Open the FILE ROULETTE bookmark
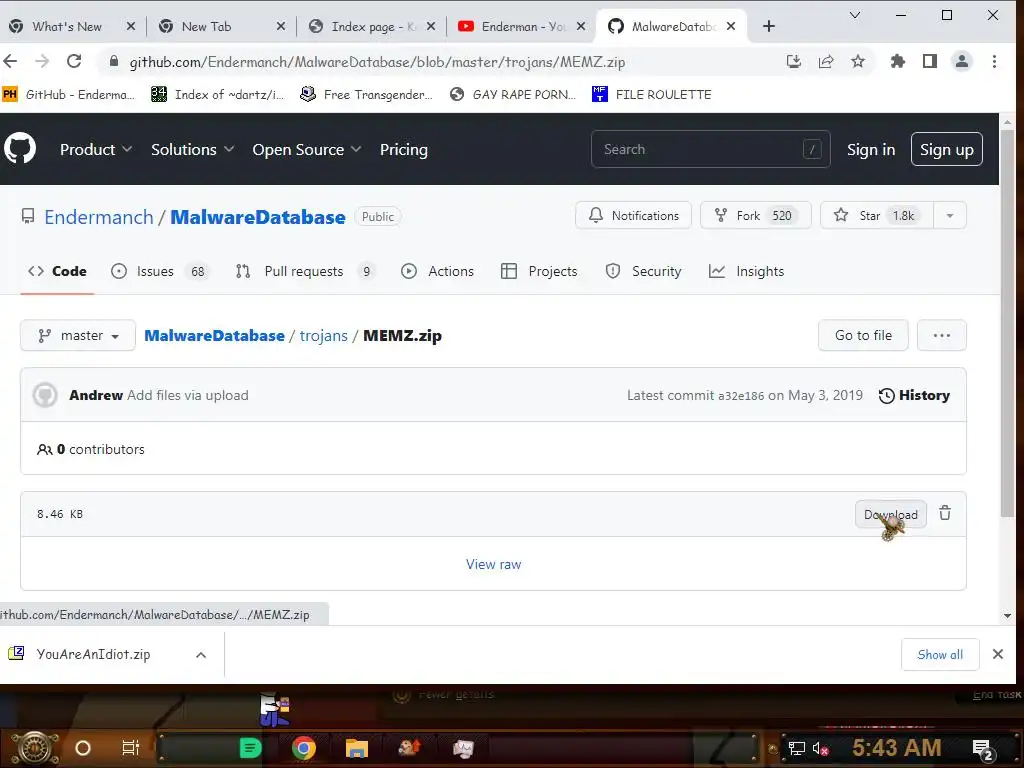 click(652, 95)
